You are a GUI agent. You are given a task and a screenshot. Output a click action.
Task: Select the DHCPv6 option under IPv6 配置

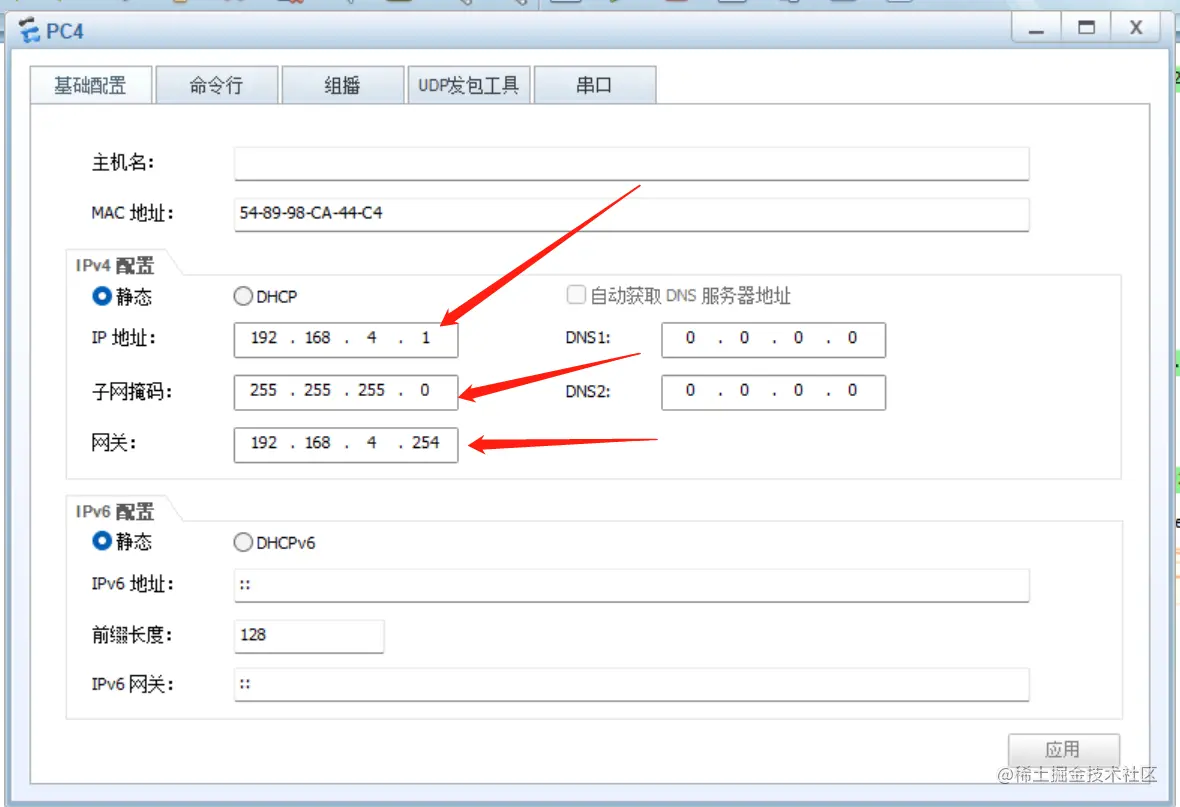pyautogui.click(x=243, y=542)
